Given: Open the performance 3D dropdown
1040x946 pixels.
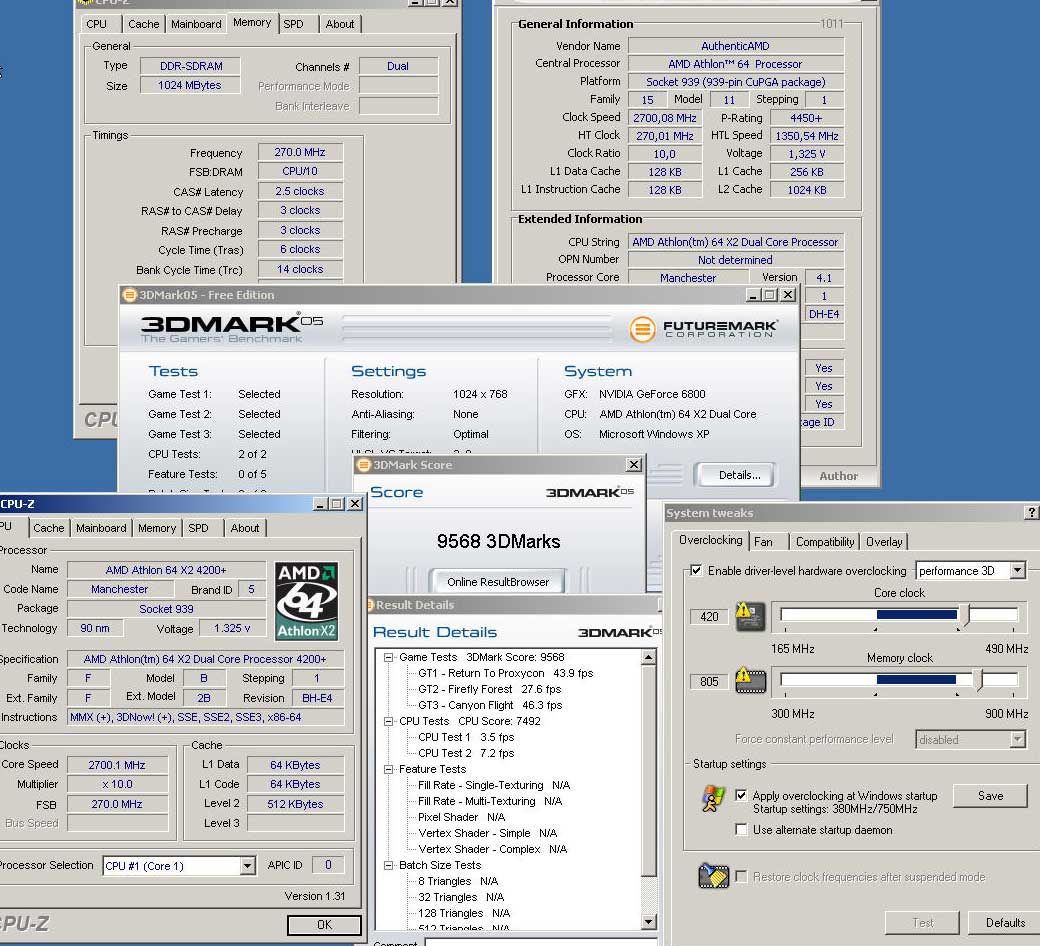Looking at the screenshot, I should coord(1017,571).
